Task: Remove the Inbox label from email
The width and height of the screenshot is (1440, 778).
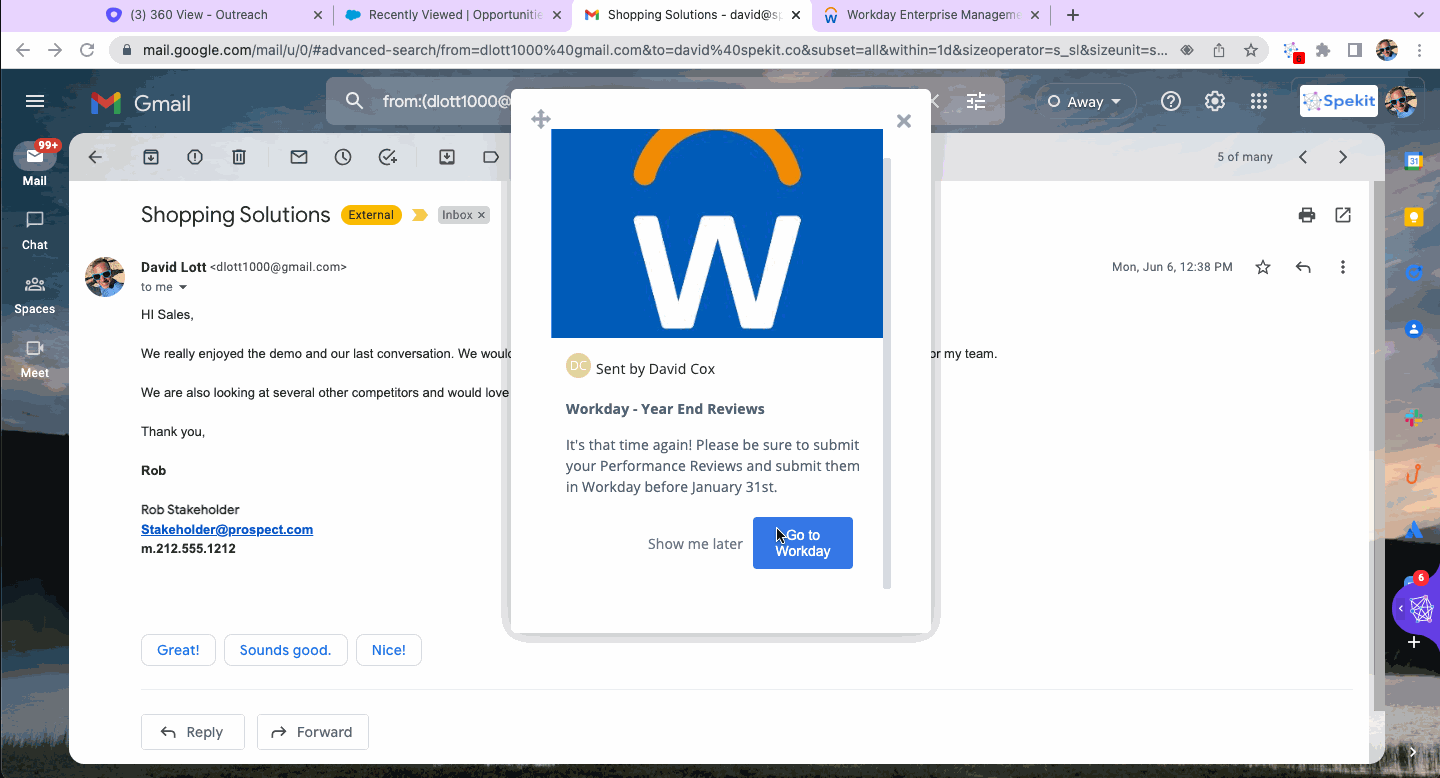Action: point(481,215)
